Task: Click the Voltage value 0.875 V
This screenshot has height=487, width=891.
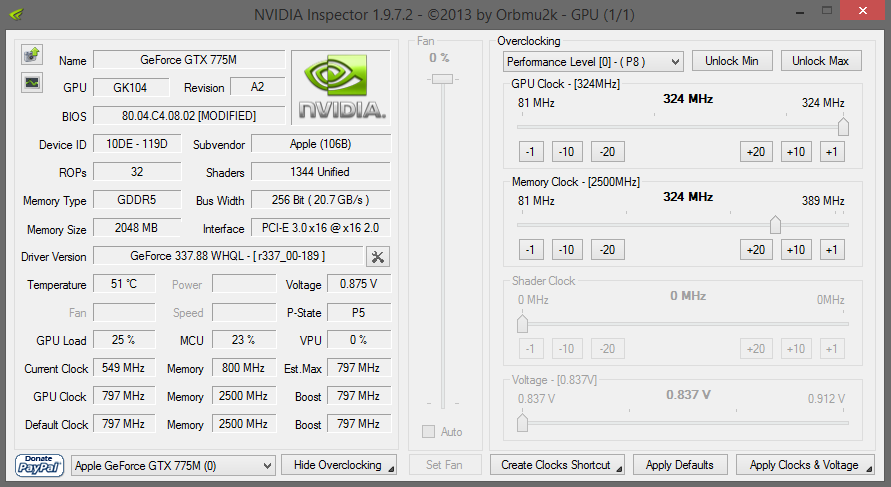Action: 359,284
